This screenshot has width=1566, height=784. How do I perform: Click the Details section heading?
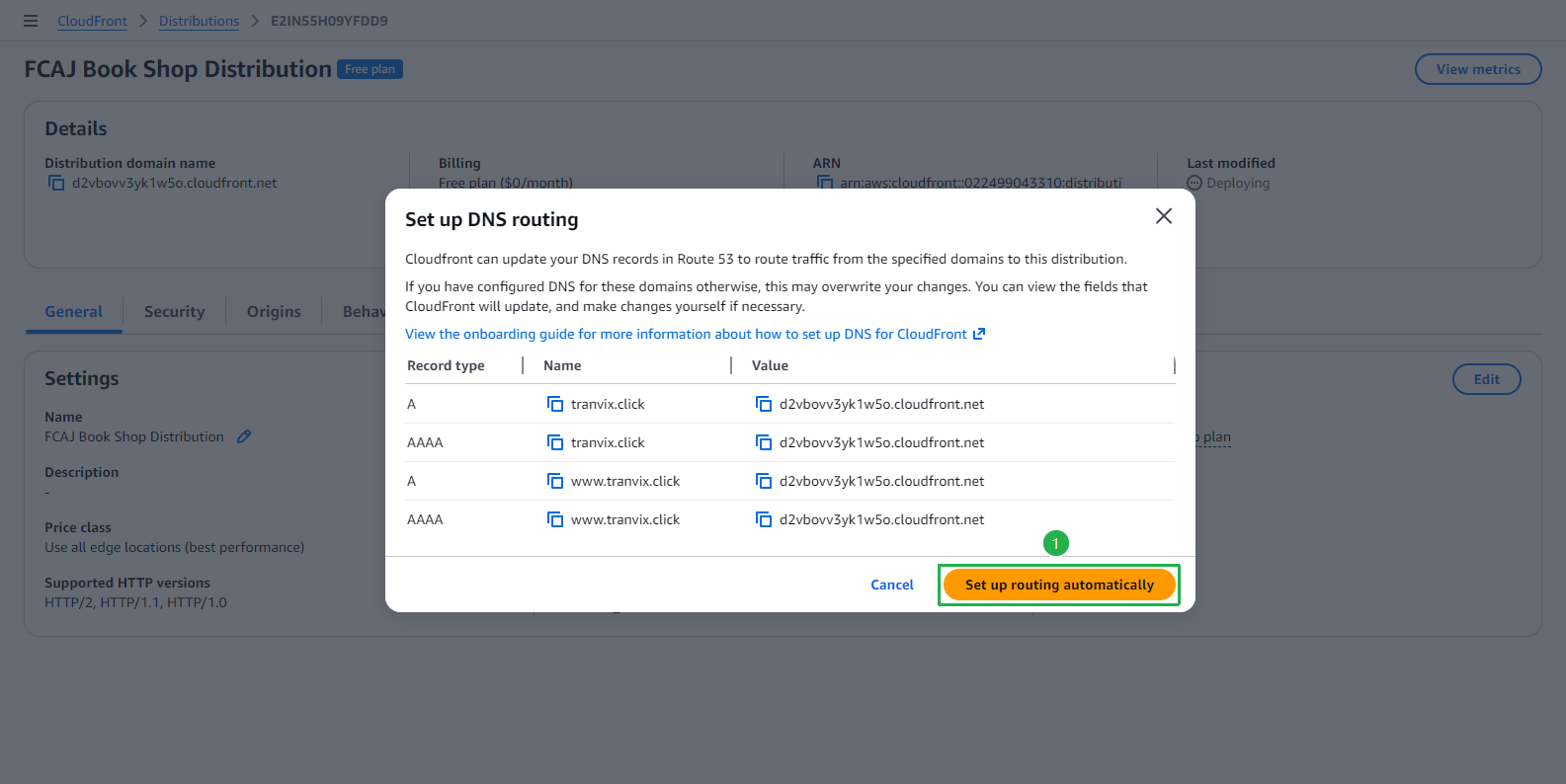pos(76,128)
